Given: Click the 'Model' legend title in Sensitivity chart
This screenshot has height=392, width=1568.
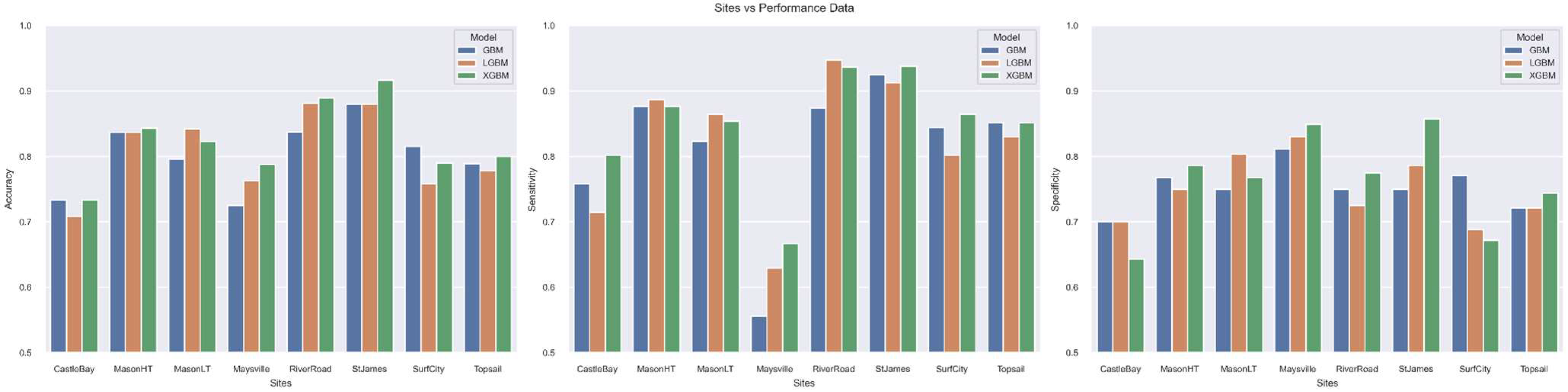Looking at the screenshot, I should pyautogui.click(x=1006, y=37).
